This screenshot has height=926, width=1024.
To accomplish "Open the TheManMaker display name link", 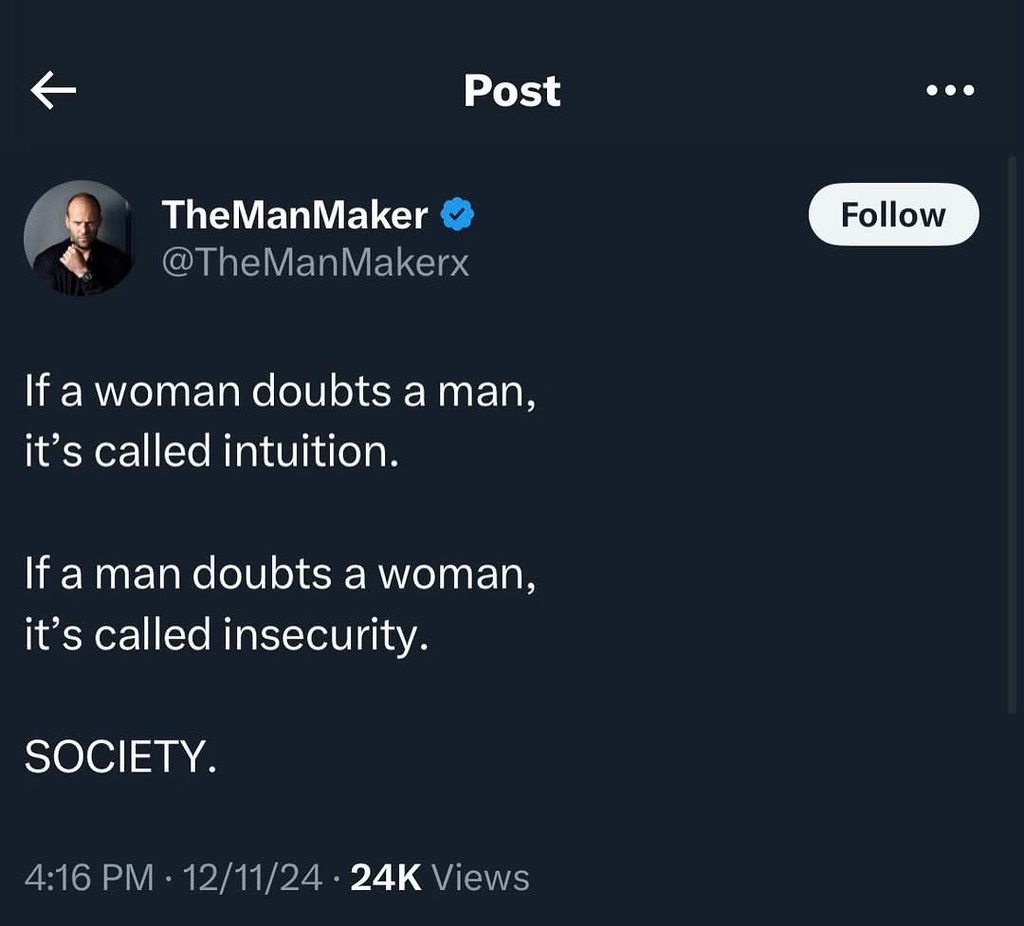I will (295, 214).
